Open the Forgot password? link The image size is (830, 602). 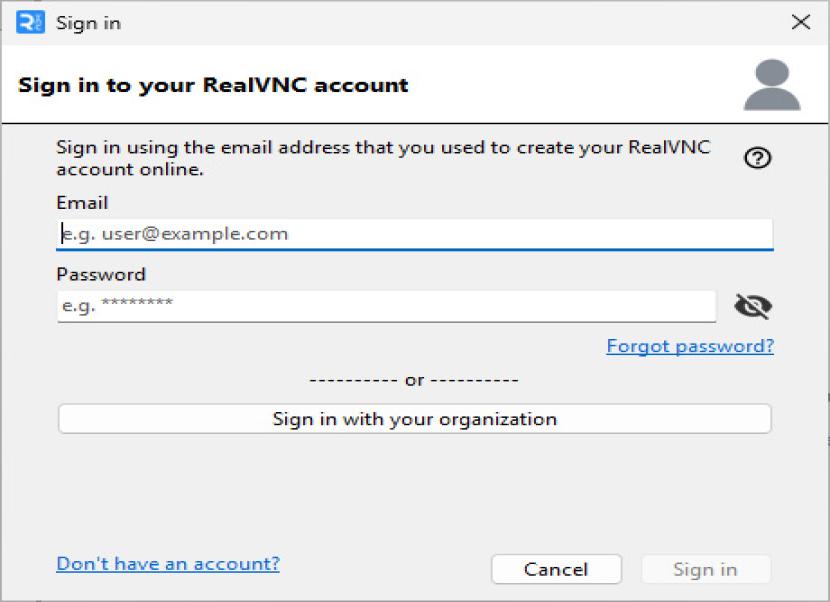689,346
